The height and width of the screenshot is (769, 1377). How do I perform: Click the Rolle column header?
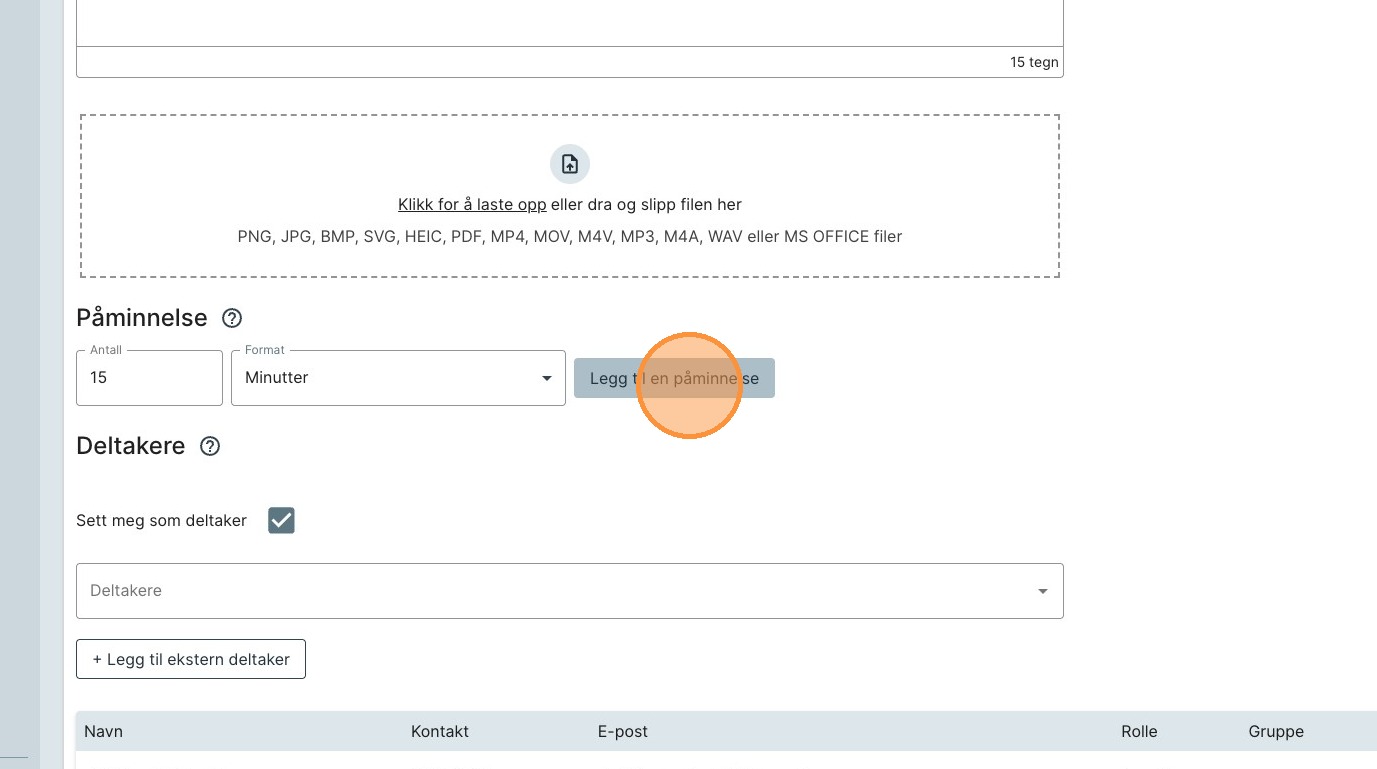click(x=1139, y=731)
